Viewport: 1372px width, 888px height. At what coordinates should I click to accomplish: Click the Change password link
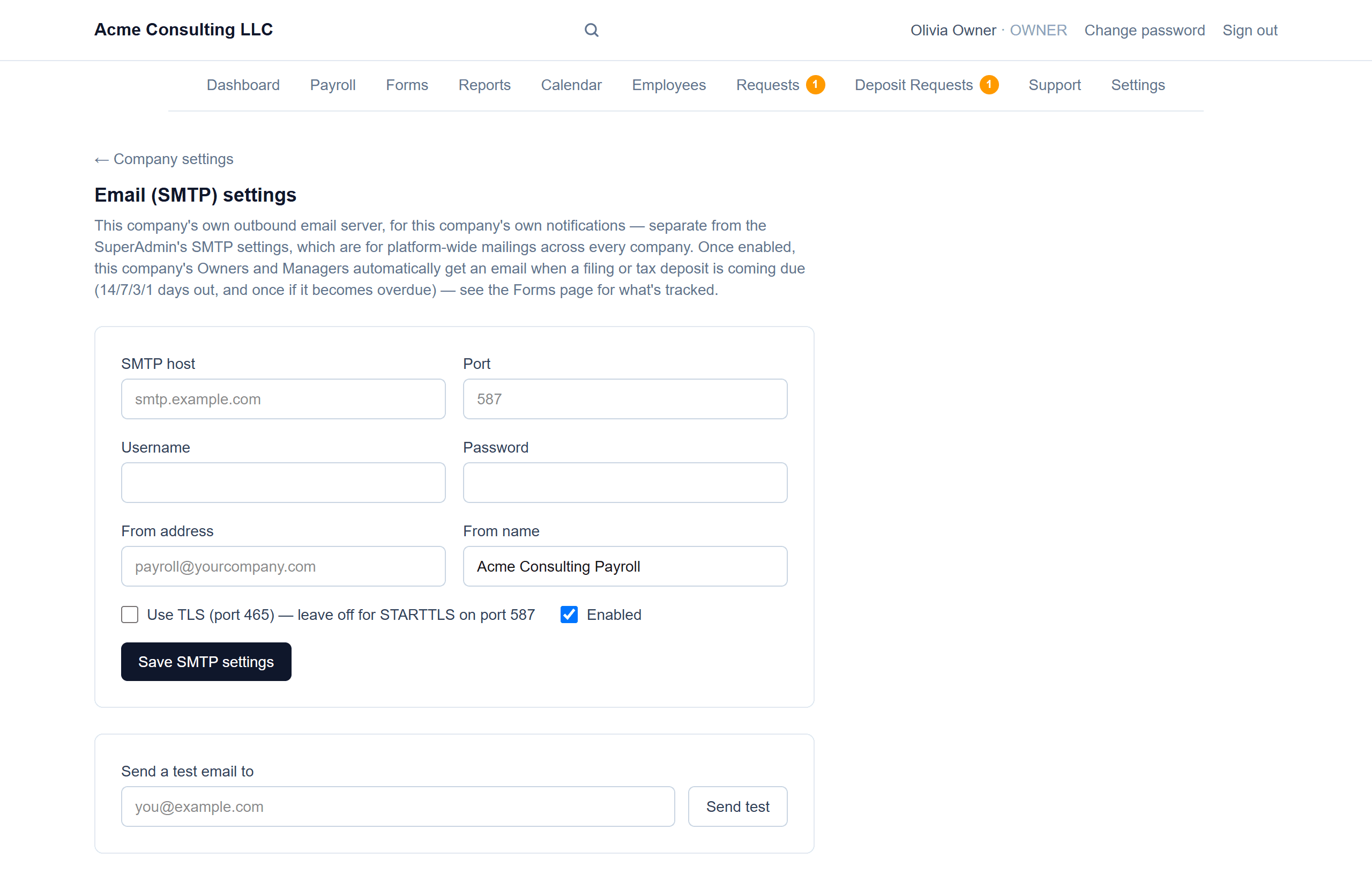[1144, 30]
